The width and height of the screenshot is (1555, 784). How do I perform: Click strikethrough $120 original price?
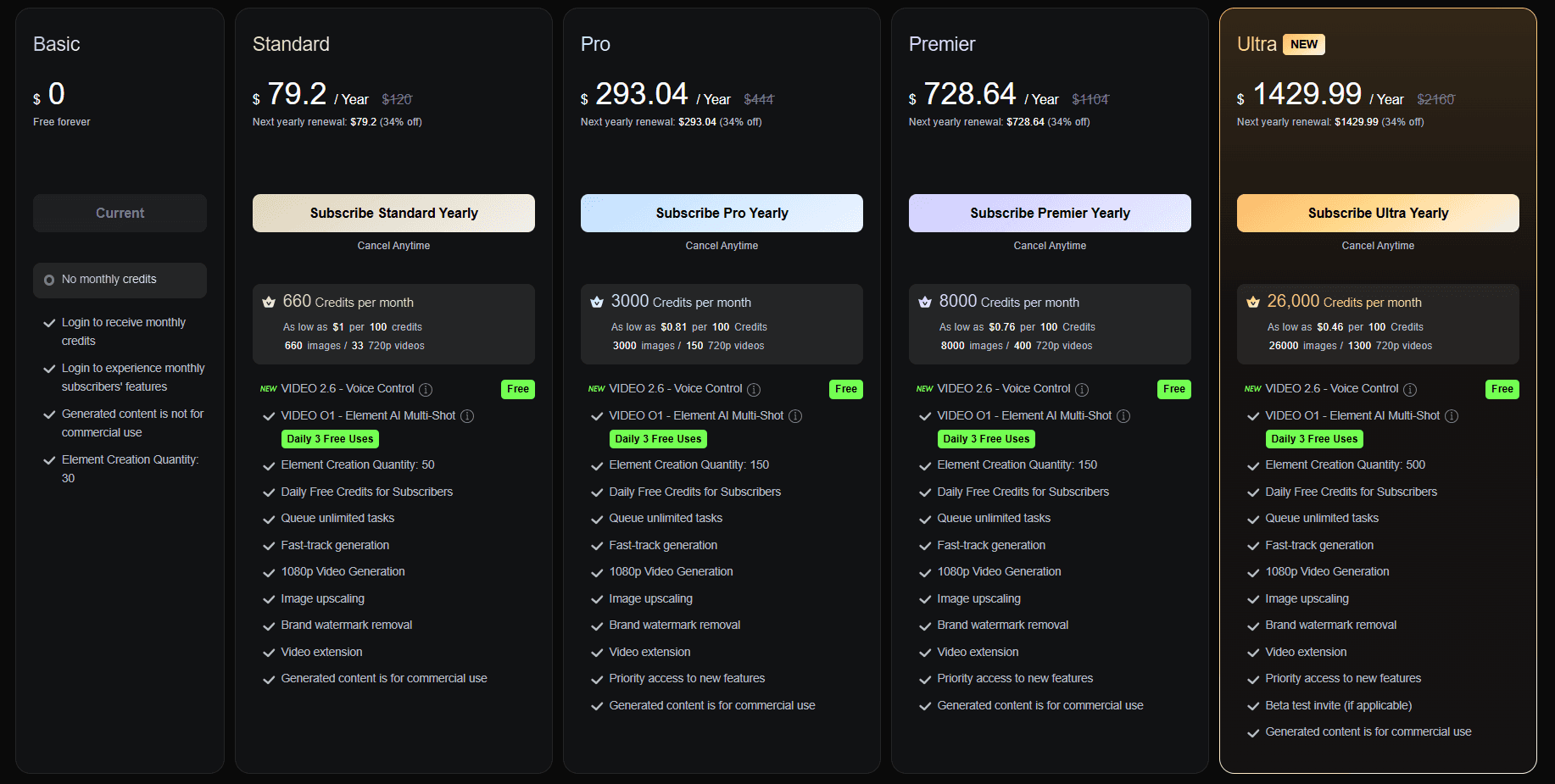pyautogui.click(x=397, y=99)
